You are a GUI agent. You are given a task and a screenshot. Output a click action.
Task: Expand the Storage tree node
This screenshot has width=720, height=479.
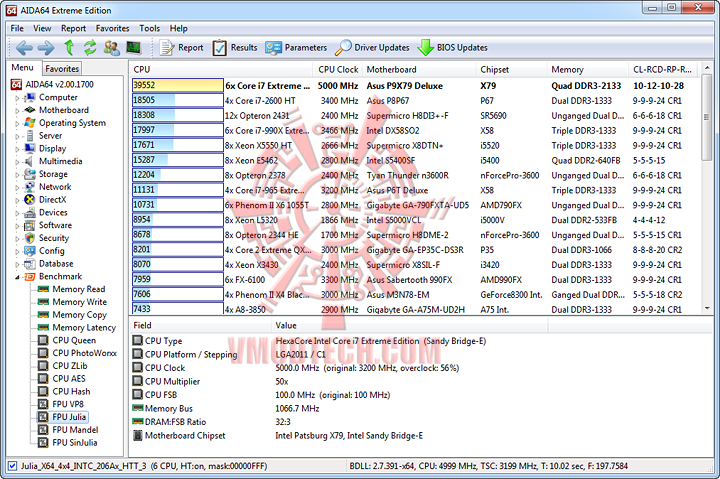tap(17, 175)
